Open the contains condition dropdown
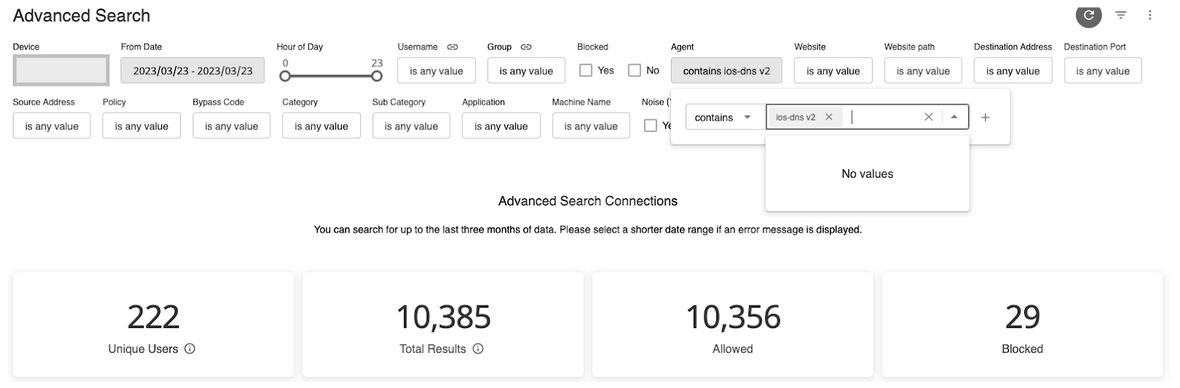 coord(722,117)
